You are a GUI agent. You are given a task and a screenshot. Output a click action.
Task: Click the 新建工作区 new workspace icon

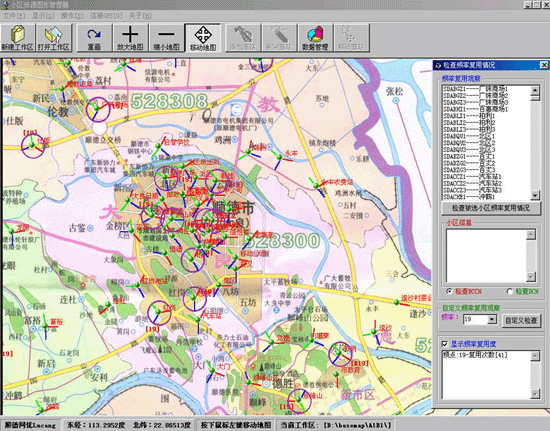(x=18, y=38)
